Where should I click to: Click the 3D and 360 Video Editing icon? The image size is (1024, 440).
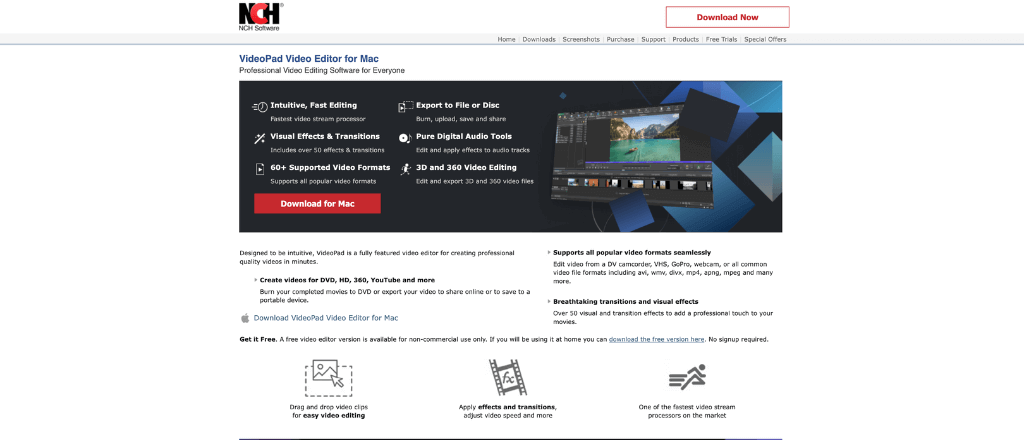[406, 169]
